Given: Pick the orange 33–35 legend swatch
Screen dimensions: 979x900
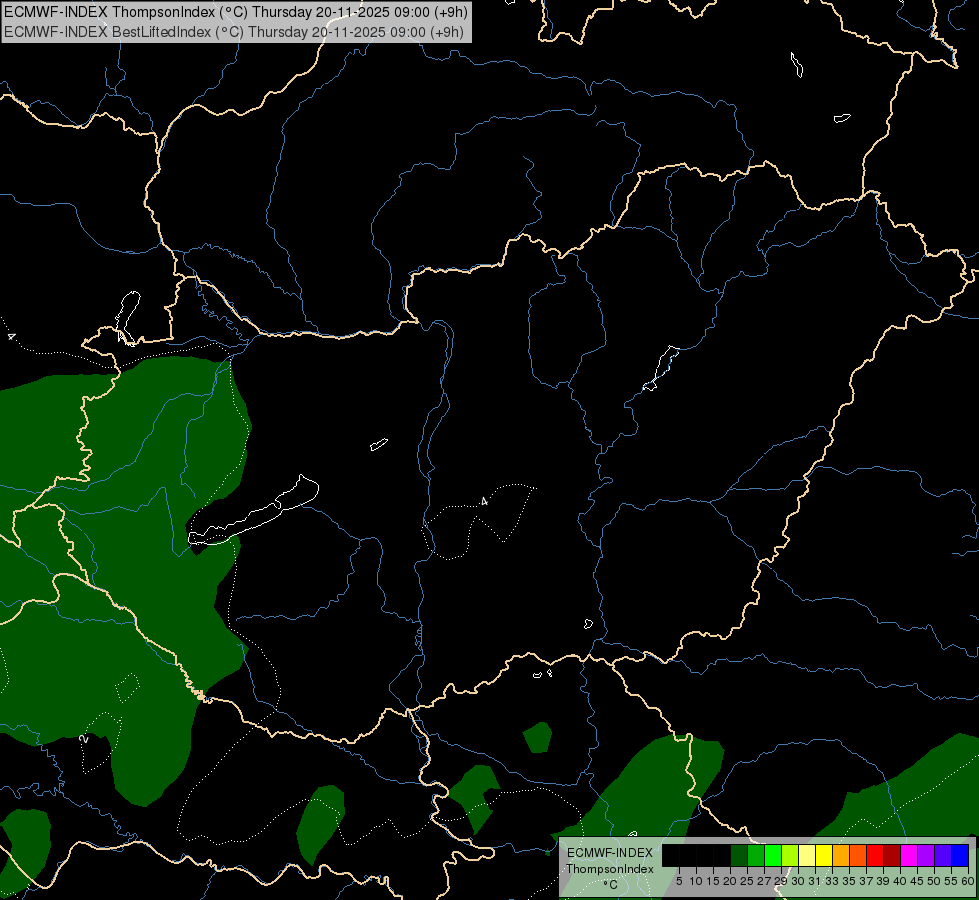Looking at the screenshot, I should 841,855.
